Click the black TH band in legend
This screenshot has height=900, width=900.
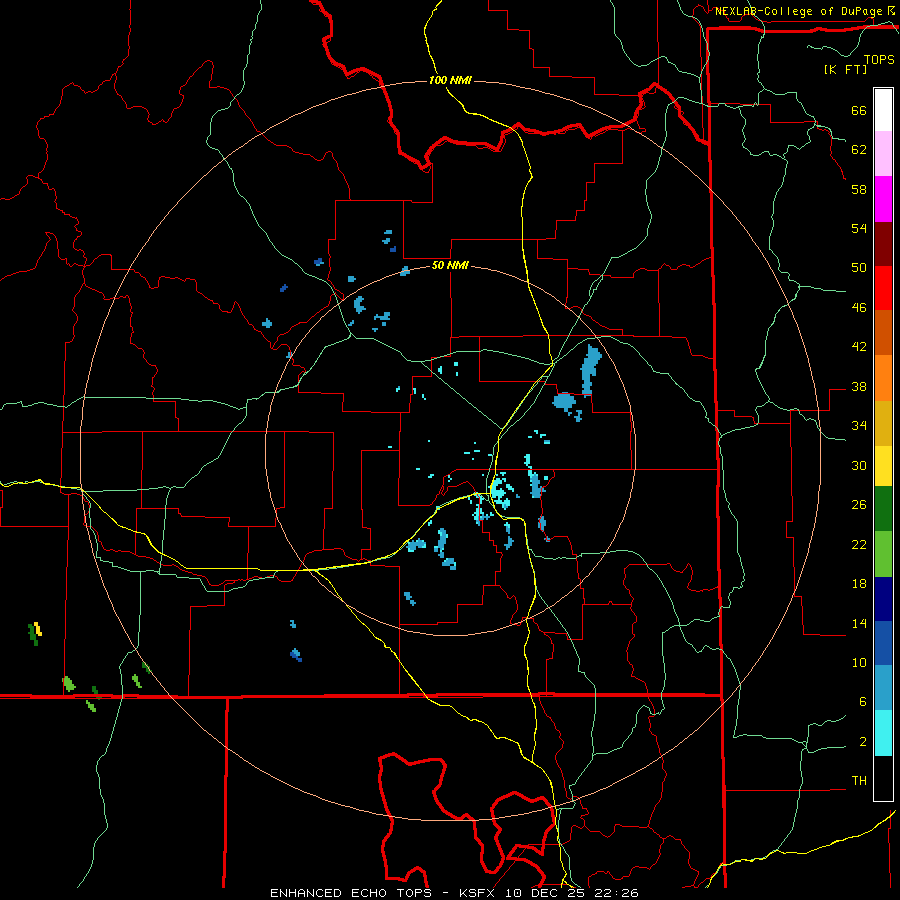pos(883,778)
